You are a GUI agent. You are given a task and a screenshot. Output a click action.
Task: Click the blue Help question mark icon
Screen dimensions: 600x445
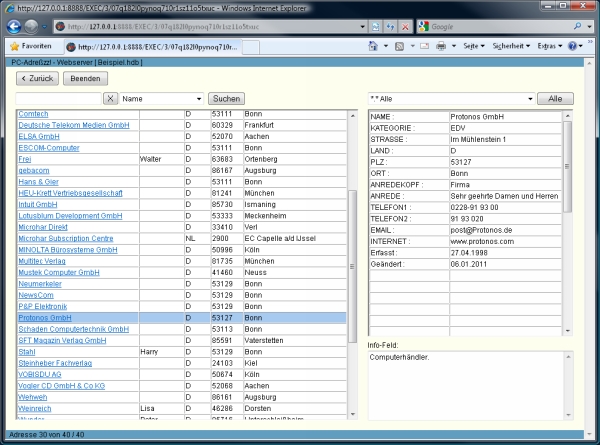[572, 46]
